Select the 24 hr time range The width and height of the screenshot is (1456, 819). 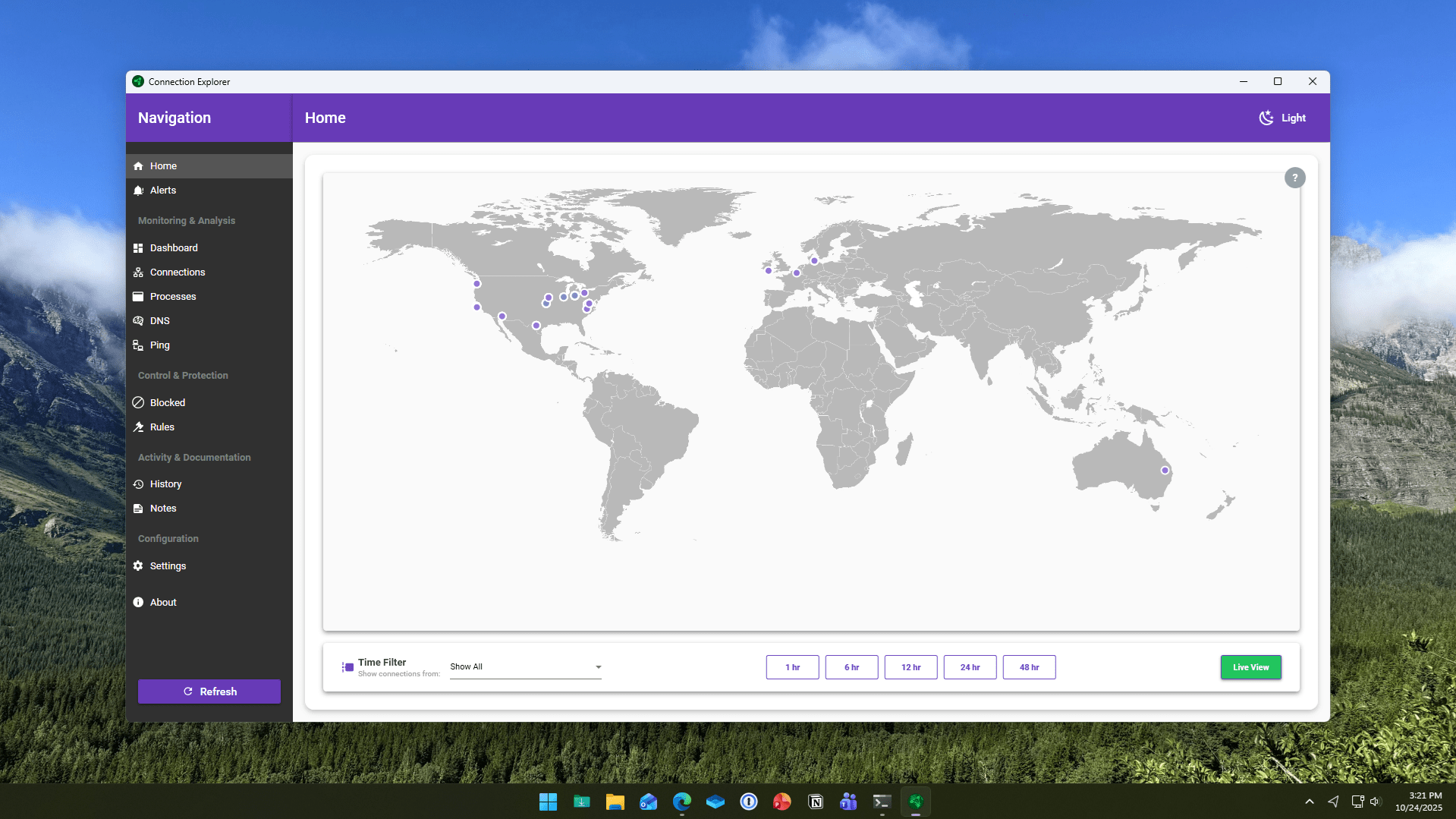(x=970, y=667)
